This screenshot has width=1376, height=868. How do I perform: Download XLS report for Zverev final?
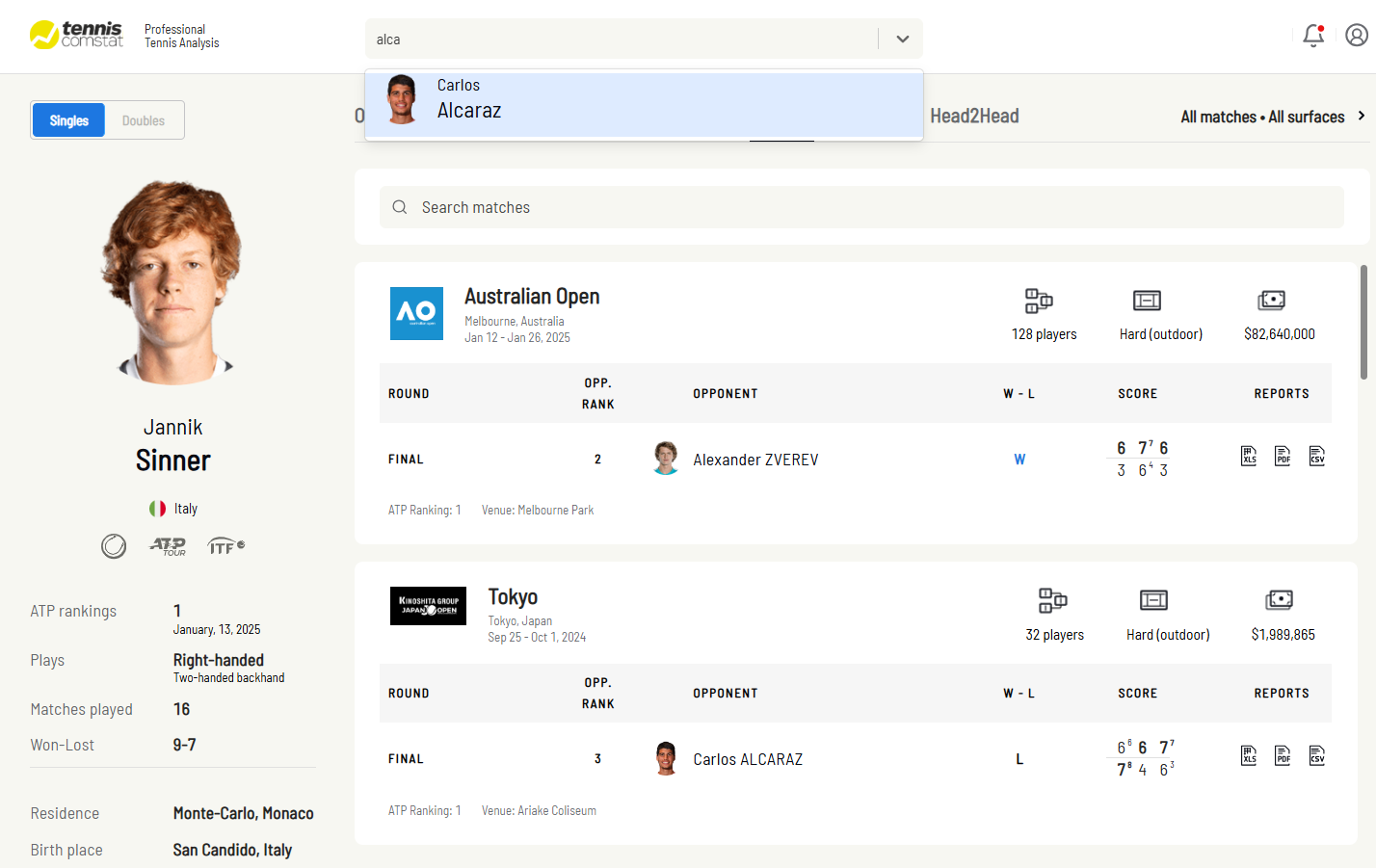pyautogui.click(x=1249, y=456)
